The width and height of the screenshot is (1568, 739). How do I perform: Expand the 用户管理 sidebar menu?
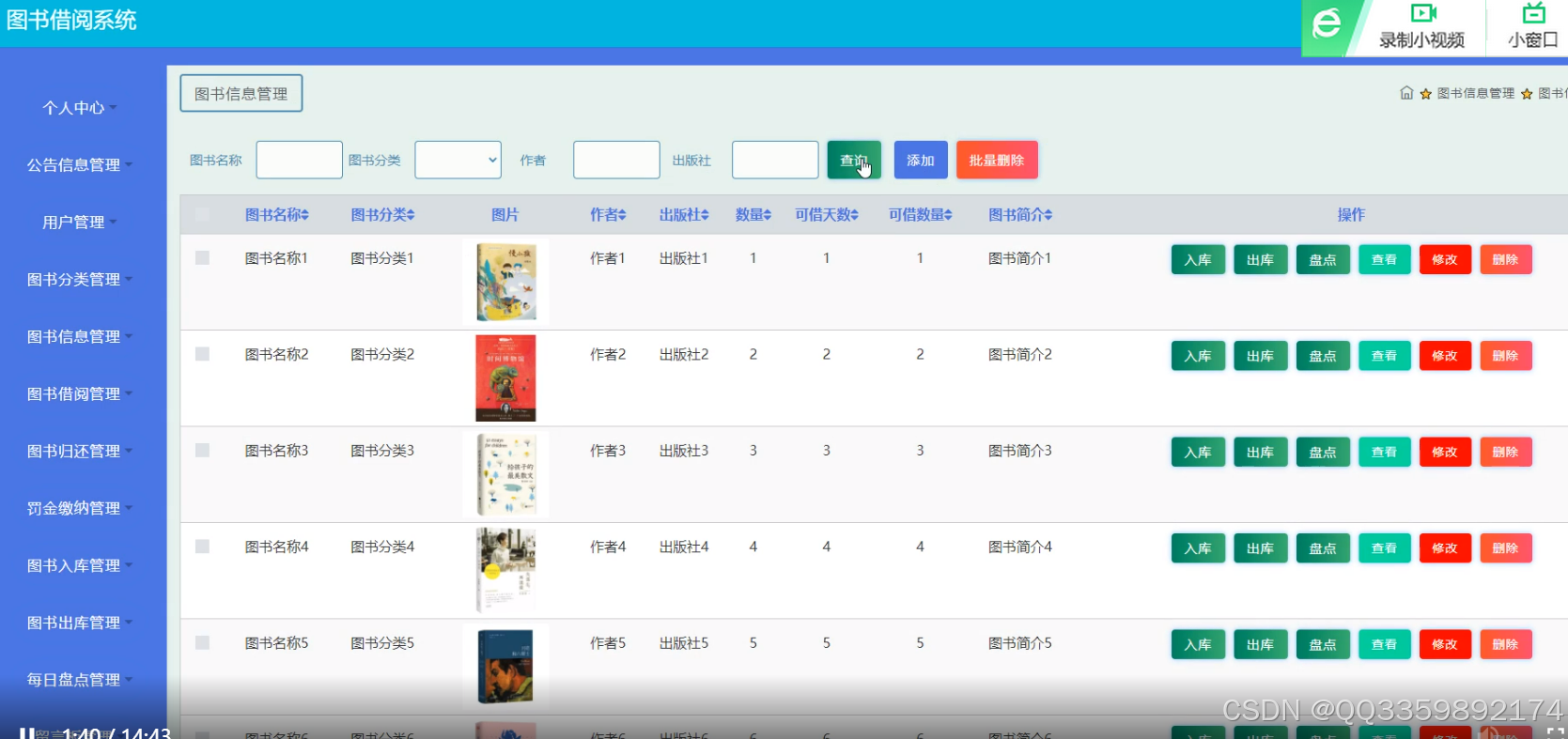point(80,223)
